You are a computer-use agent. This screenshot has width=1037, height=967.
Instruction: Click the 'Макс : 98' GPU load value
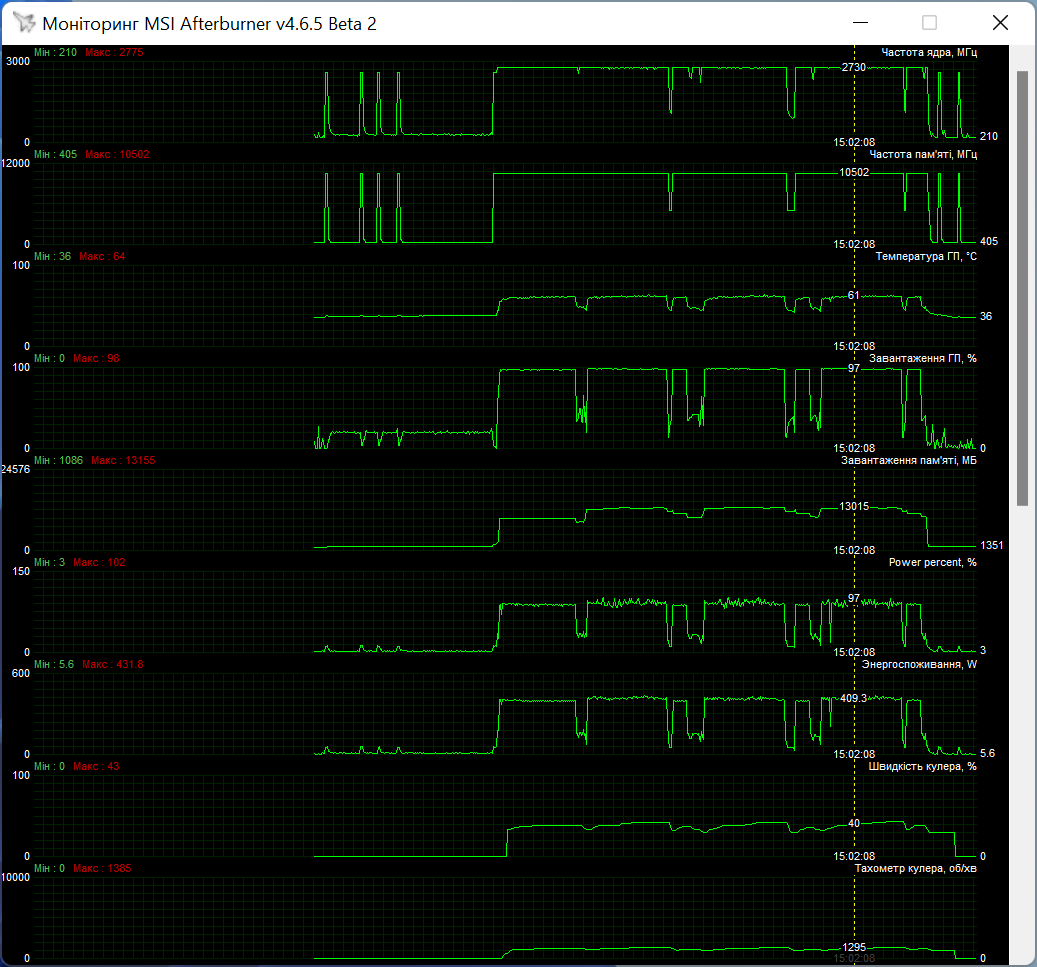pos(96,358)
